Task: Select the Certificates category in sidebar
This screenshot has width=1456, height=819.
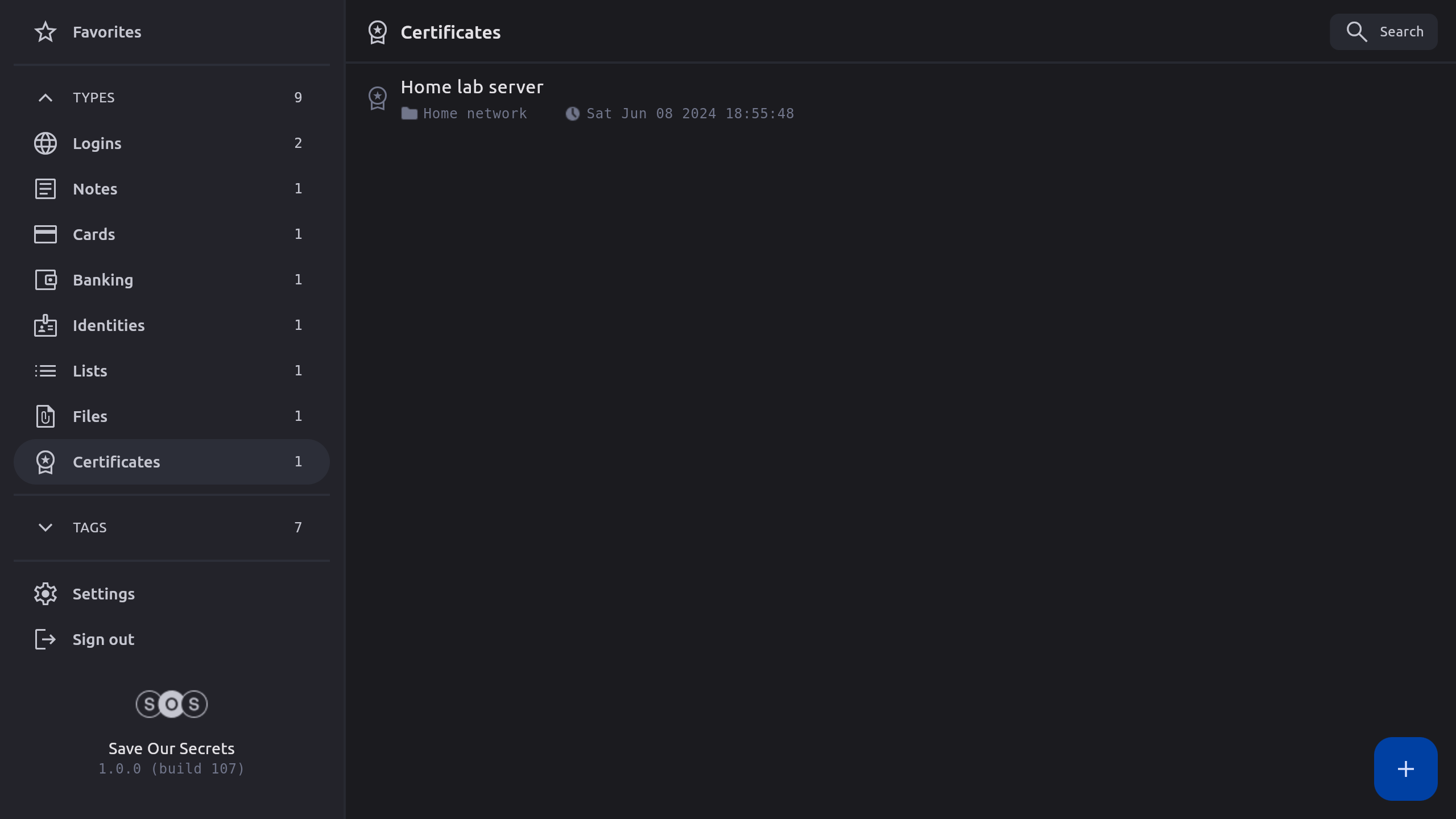Action: point(116,462)
